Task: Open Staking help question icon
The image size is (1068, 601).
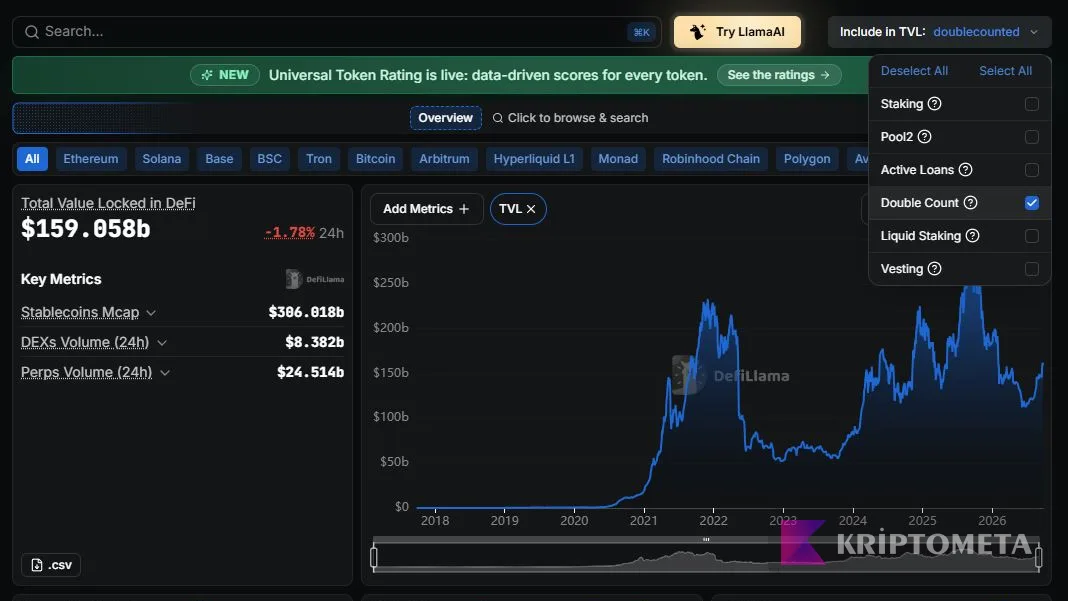Action: 934,104
